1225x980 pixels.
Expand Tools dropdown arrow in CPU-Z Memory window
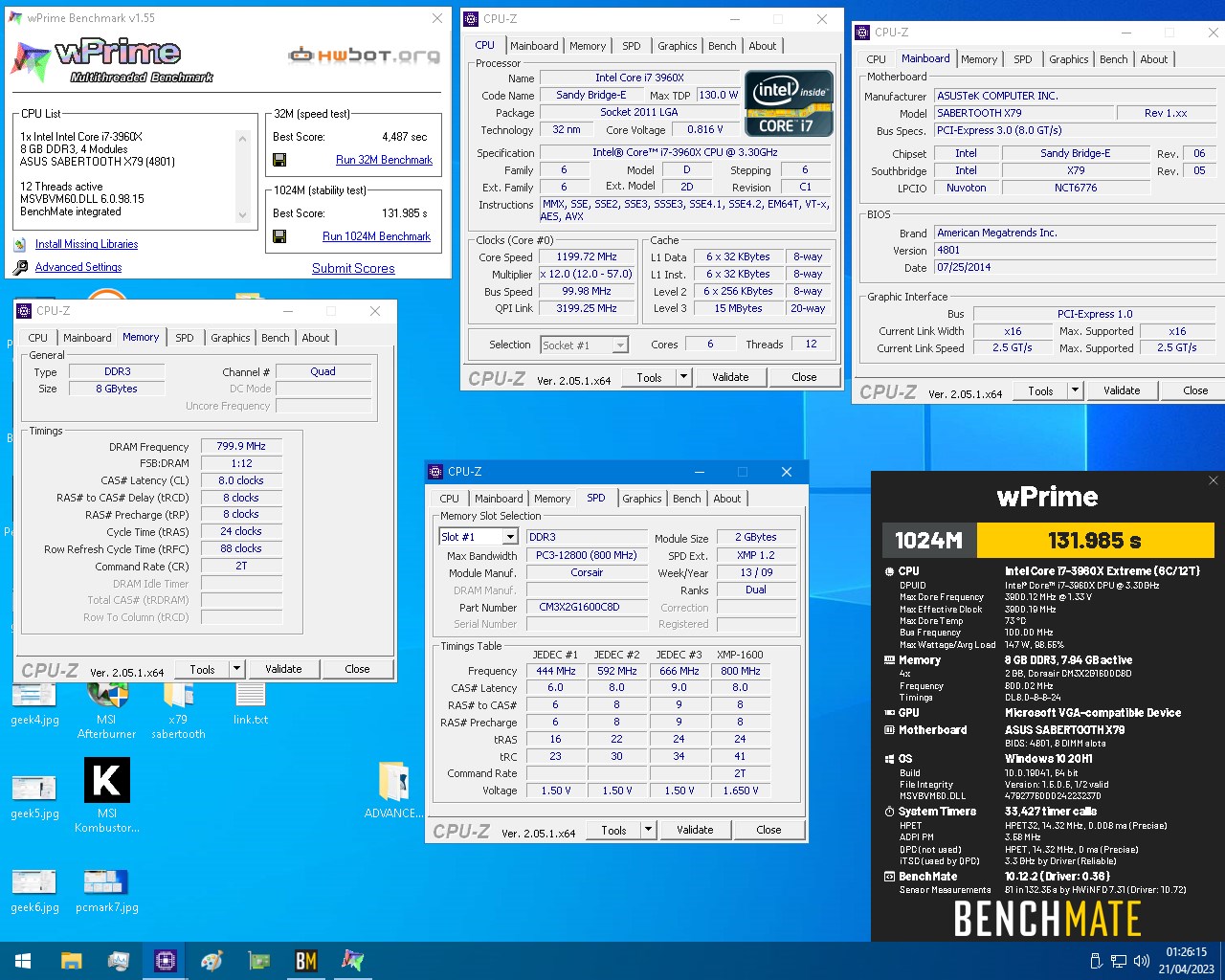pyautogui.click(x=236, y=669)
